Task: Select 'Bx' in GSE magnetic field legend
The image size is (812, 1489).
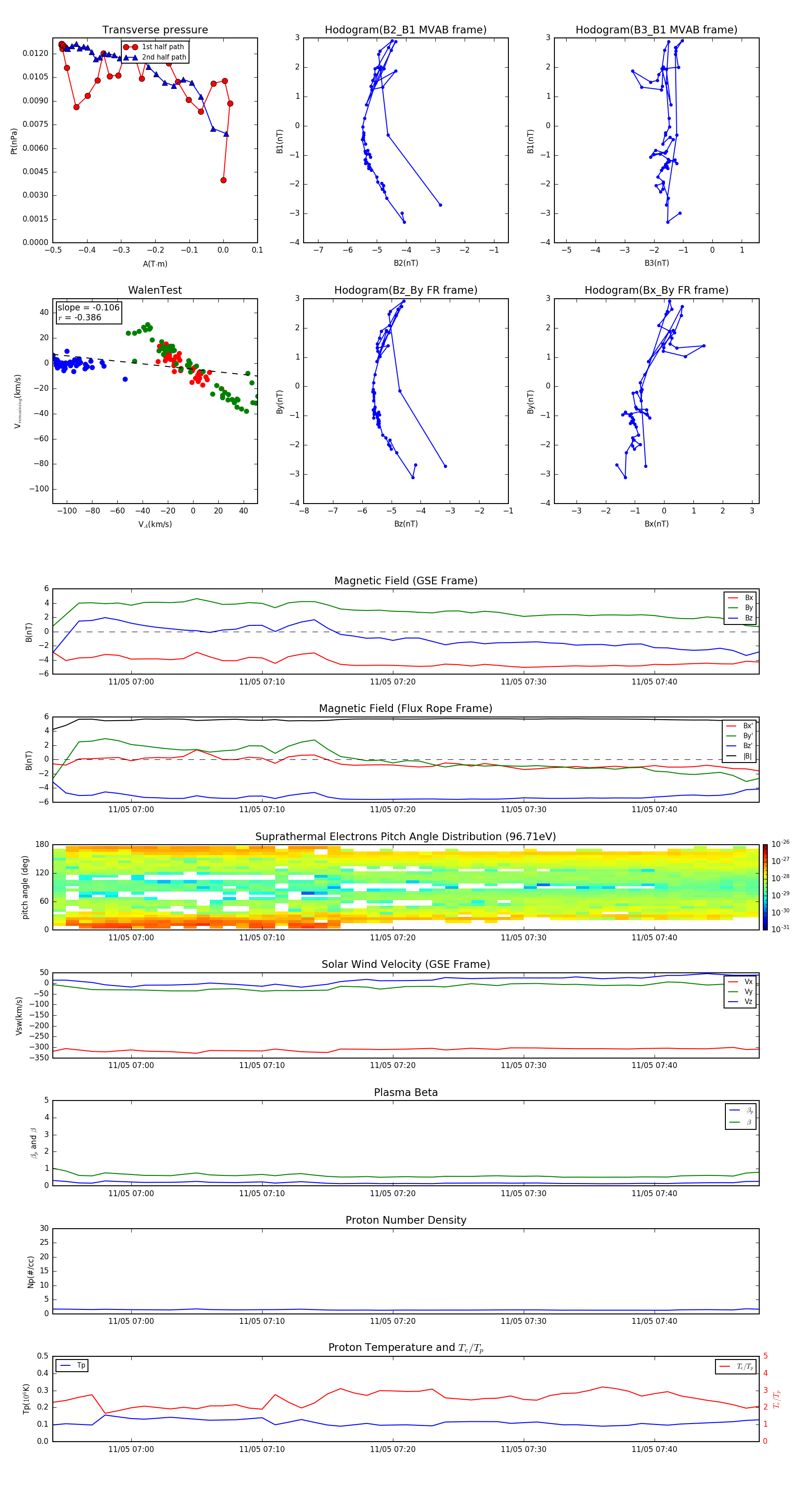Action: tap(741, 598)
